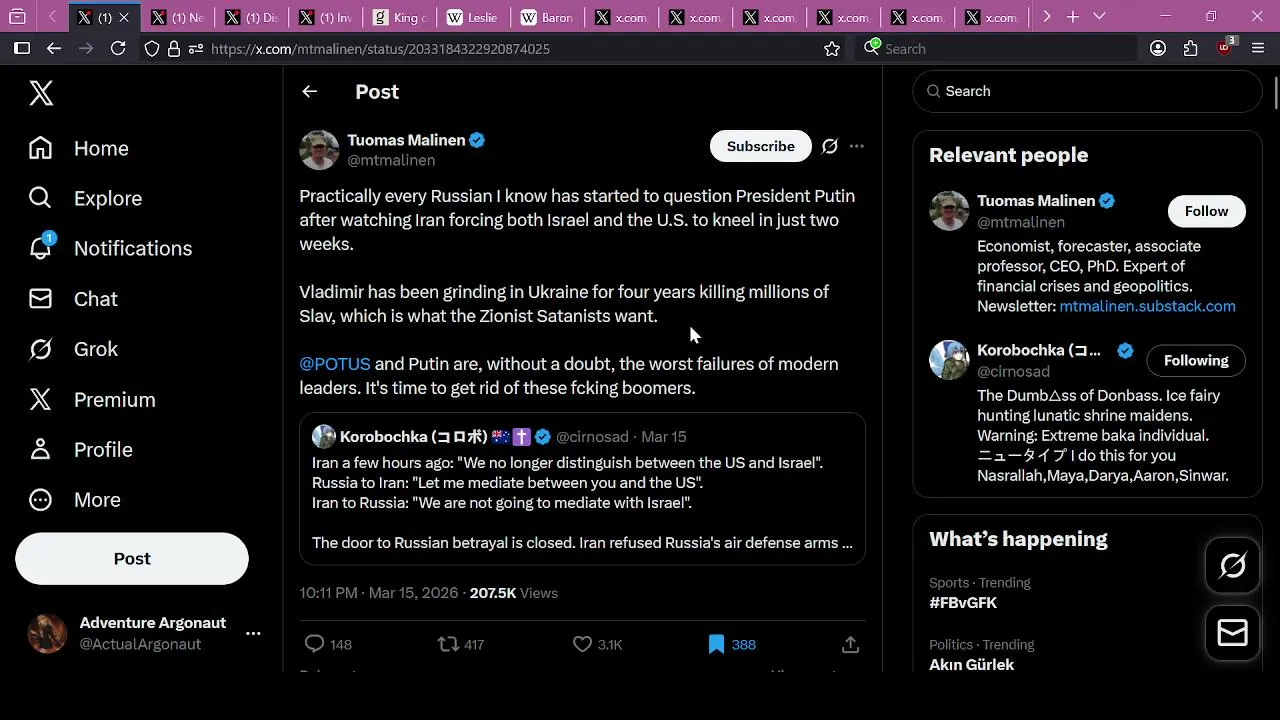Click Tuomas Malinen's post avatar
This screenshot has height=720, width=1280.
coord(319,150)
